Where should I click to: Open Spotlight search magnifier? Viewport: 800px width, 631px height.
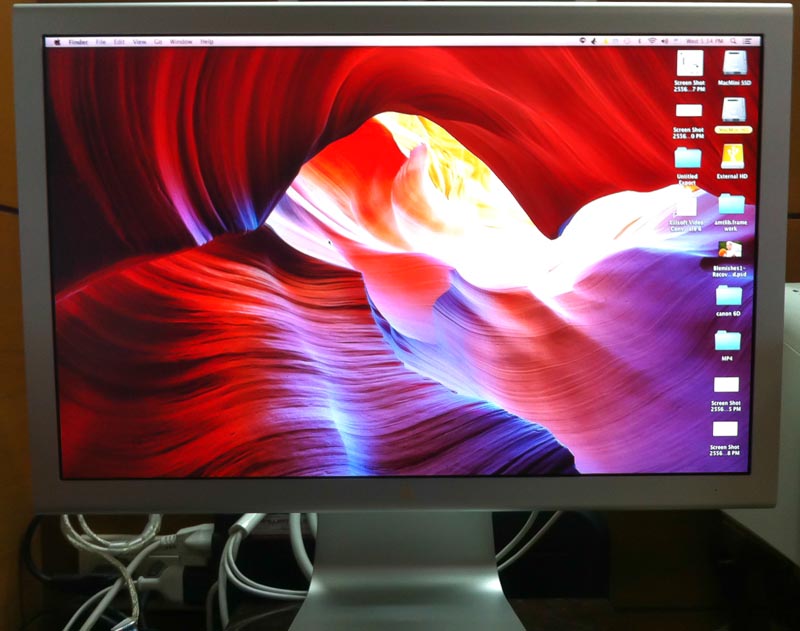click(x=733, y=41)
